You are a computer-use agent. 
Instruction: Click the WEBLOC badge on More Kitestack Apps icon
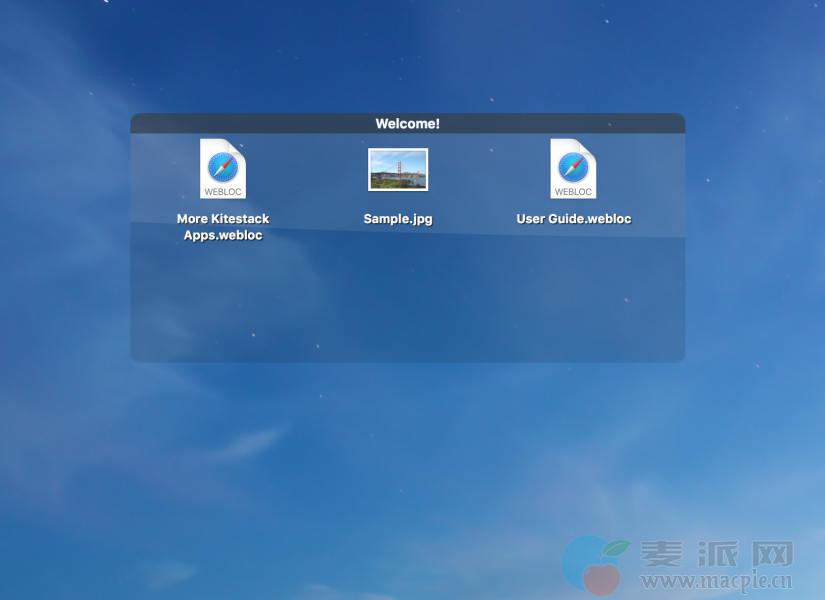click(222, 191)
